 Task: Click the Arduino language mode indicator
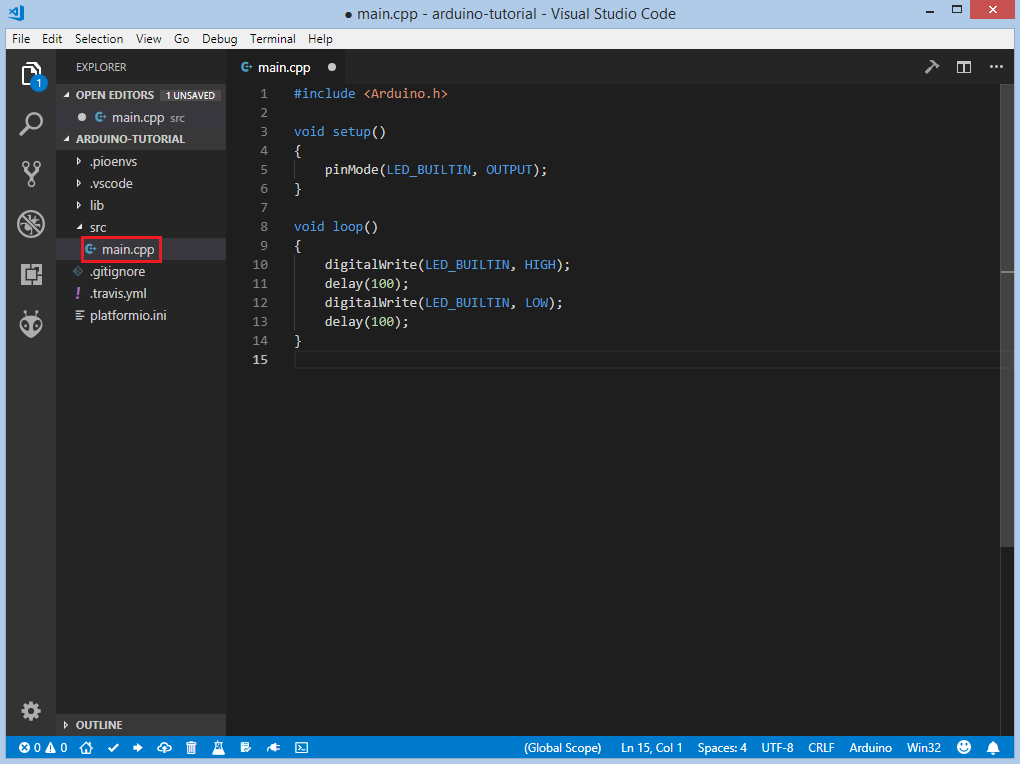[870, 748]
